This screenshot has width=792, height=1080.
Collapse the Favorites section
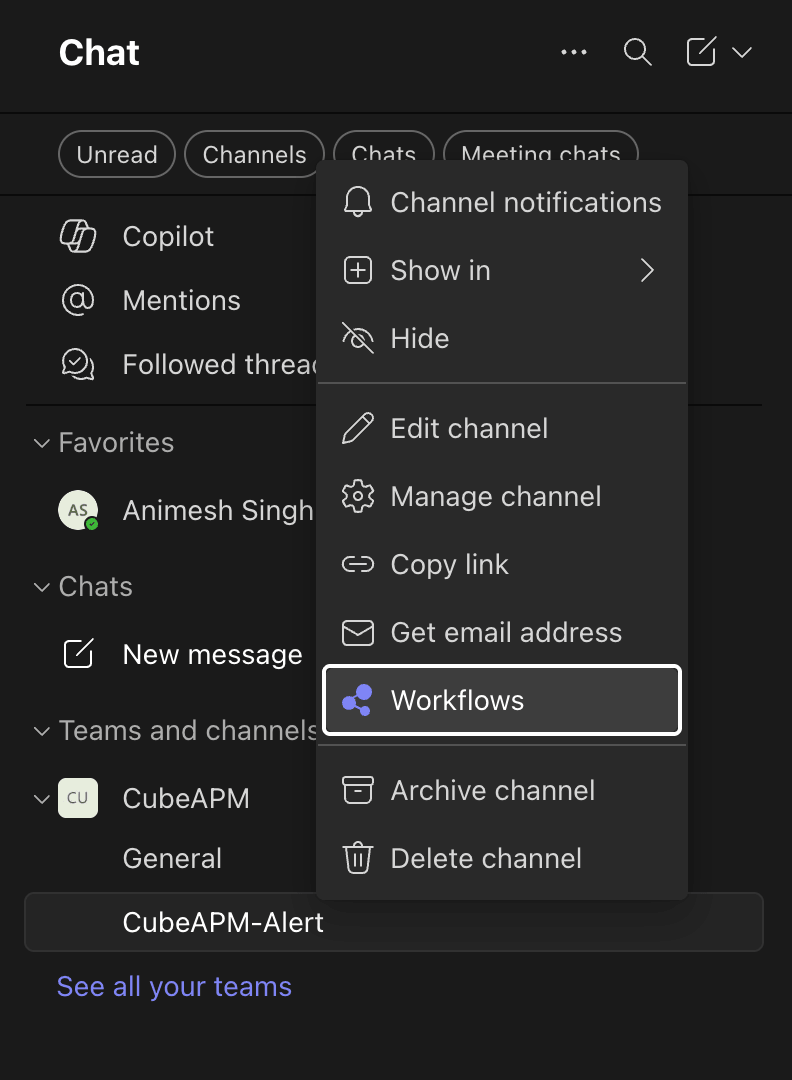[x=41, y=442]
